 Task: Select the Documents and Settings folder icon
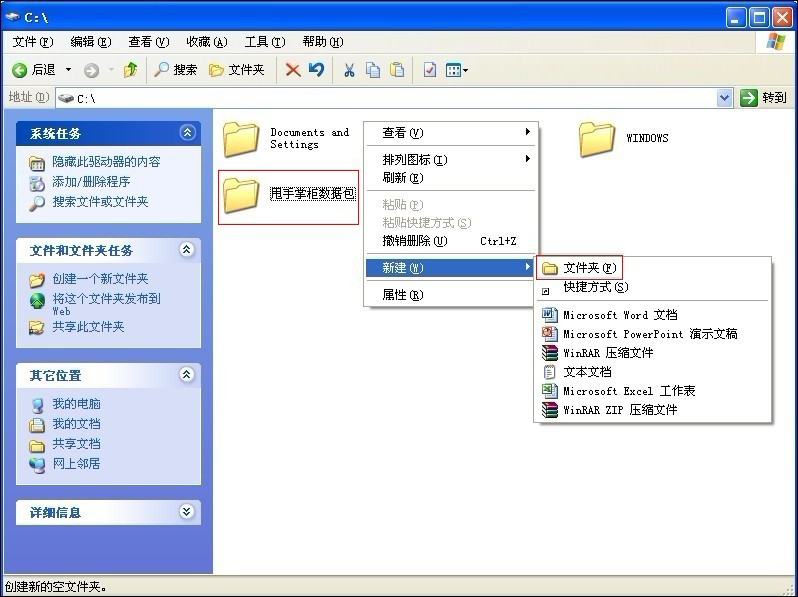[241, 138]
